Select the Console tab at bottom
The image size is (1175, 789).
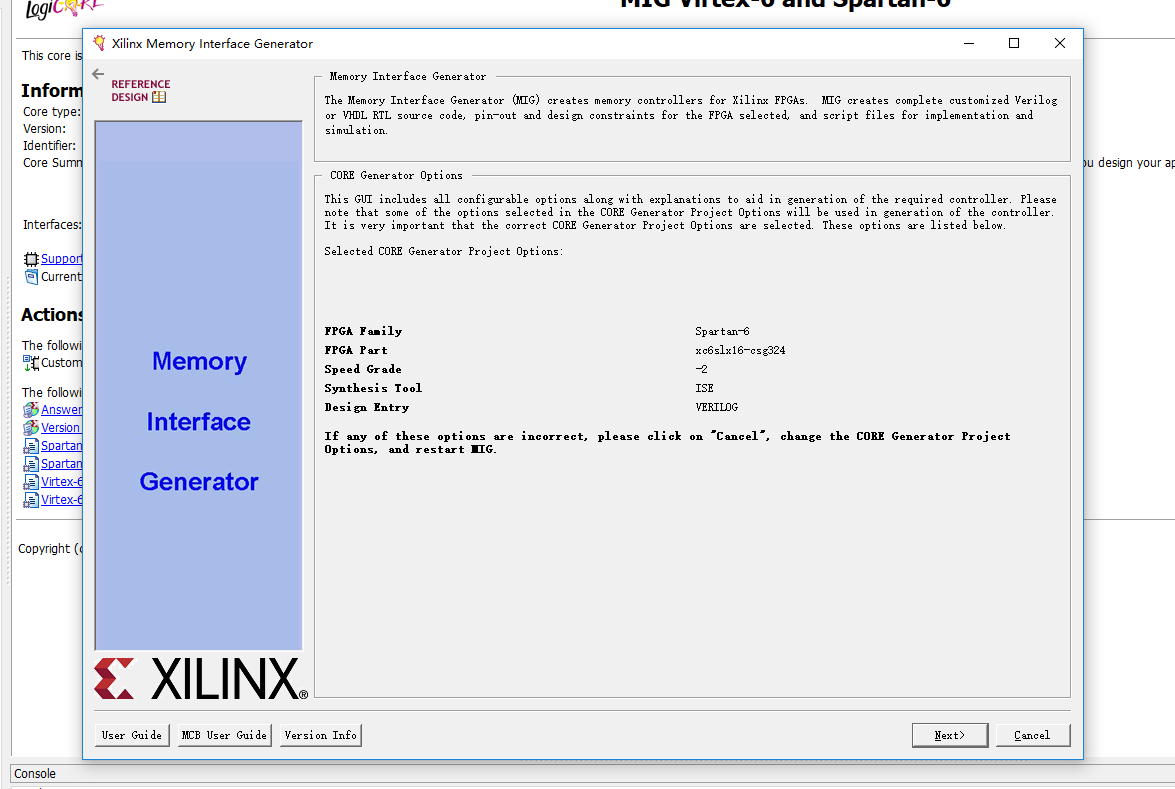34,773
